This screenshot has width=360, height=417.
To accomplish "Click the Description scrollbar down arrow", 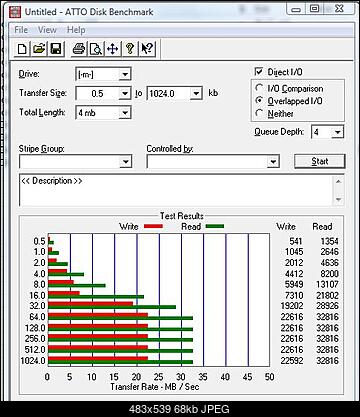I will point(339,200).
